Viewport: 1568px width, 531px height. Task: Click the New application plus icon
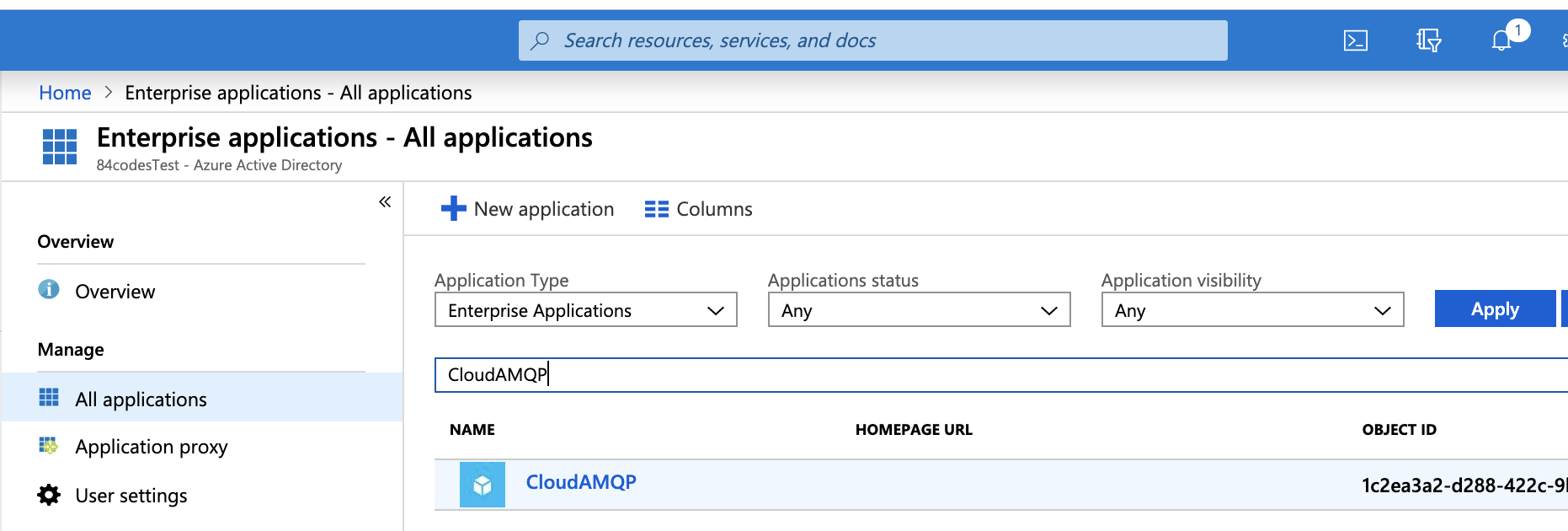point(453,208)
